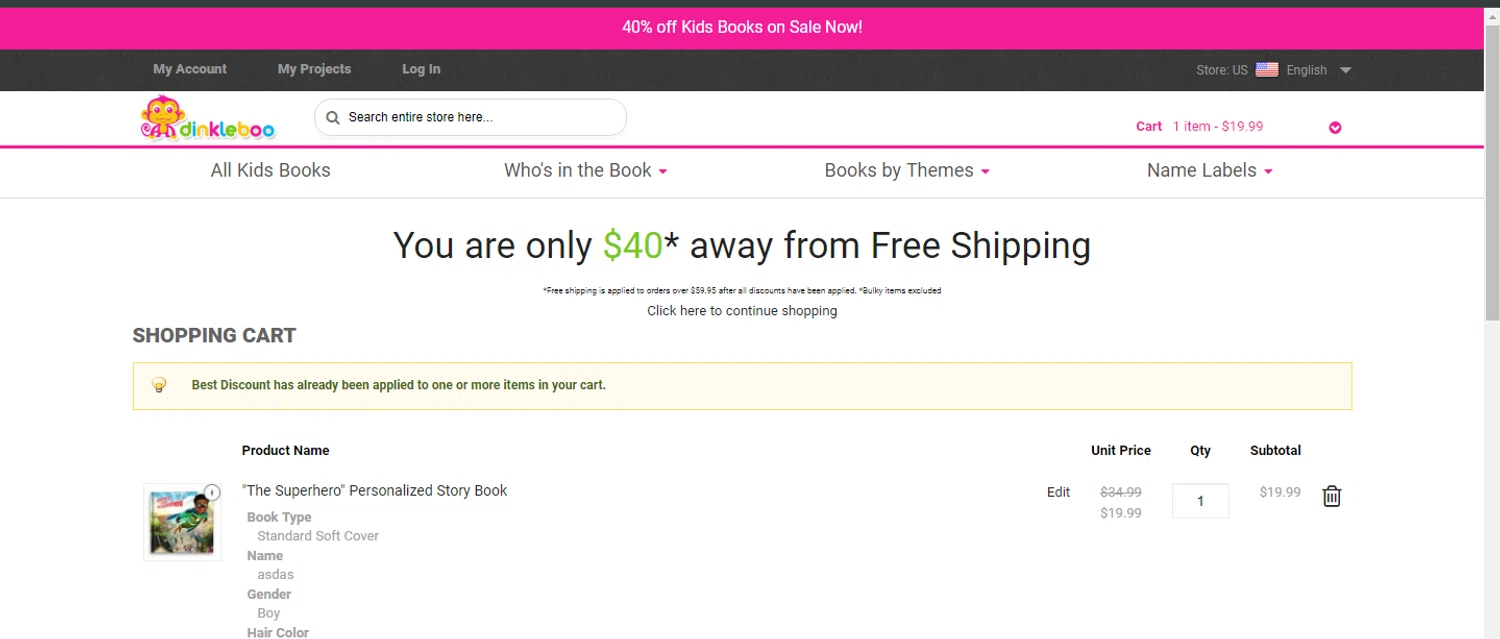This screenshot has height=639, width=1500.
Task: Click here to continue shopping link
Action: (742, 311)
